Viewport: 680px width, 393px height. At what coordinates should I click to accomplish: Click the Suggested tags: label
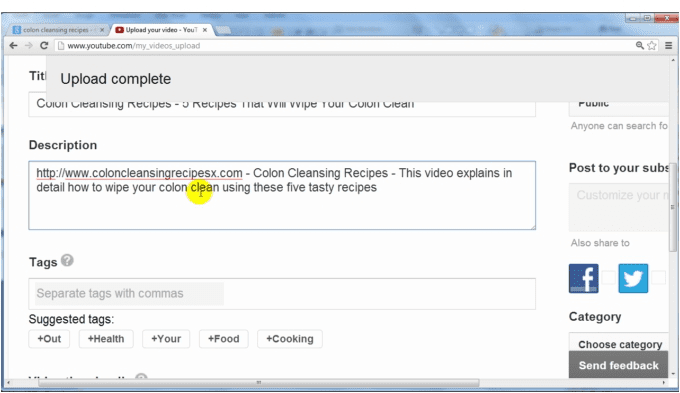[71, 319]
